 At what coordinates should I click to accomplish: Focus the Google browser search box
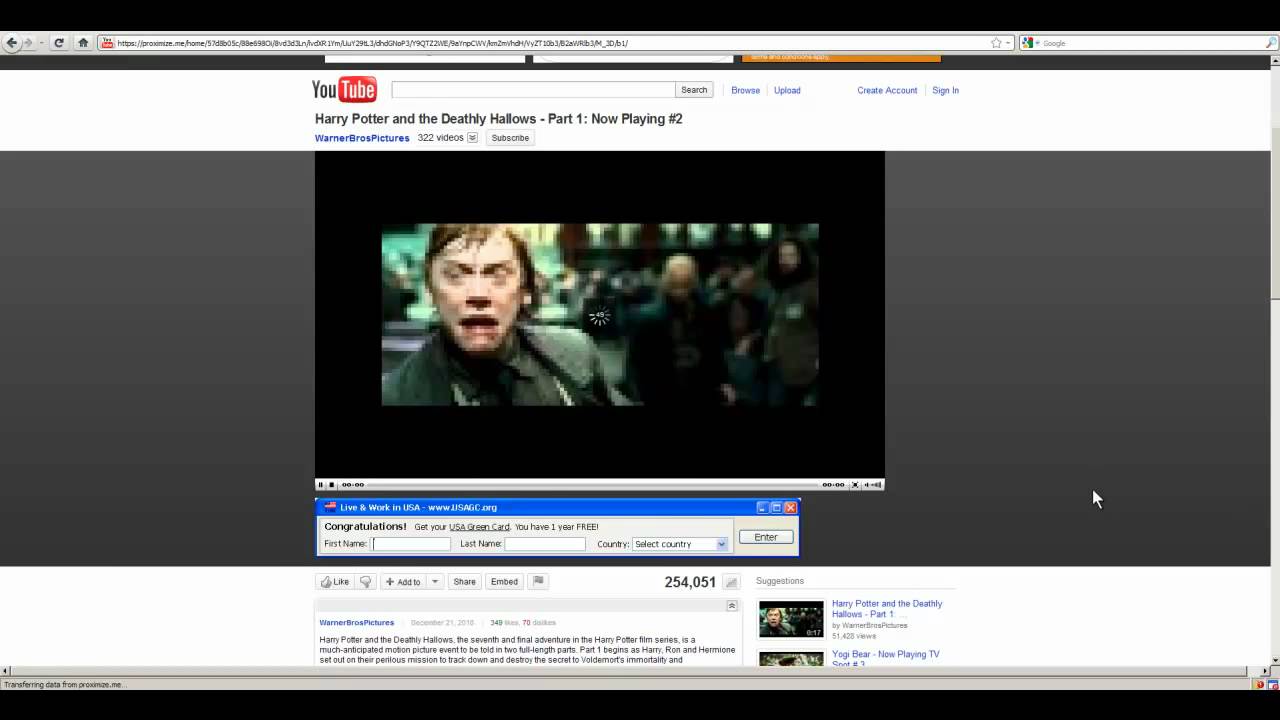coord(1152,43)
